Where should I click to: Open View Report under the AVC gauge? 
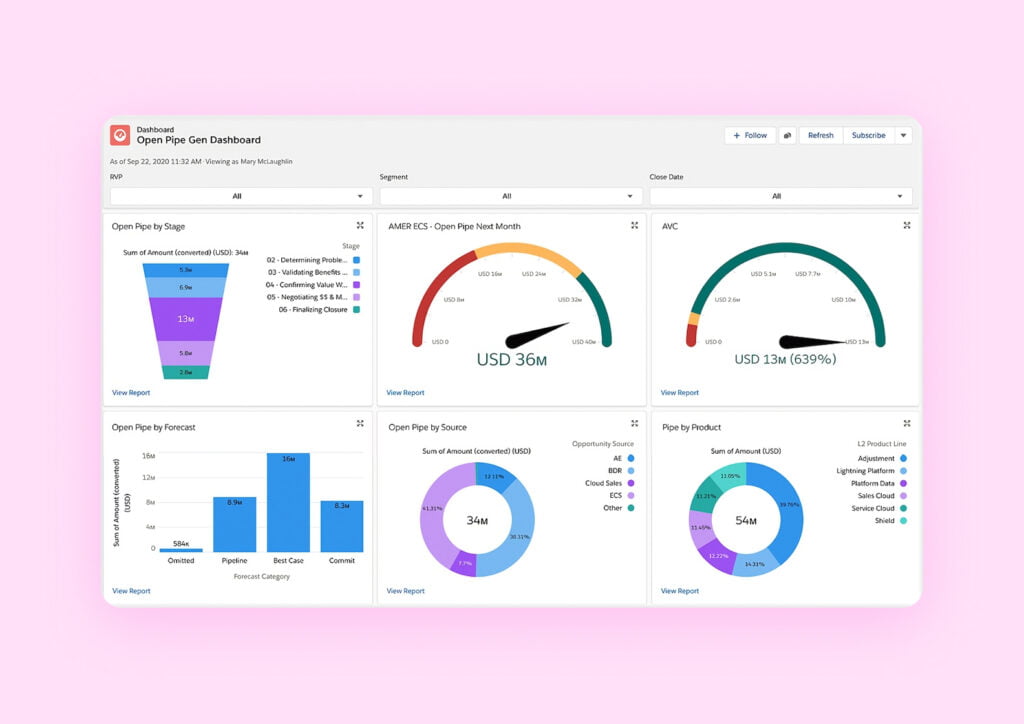tap(679, 392)
